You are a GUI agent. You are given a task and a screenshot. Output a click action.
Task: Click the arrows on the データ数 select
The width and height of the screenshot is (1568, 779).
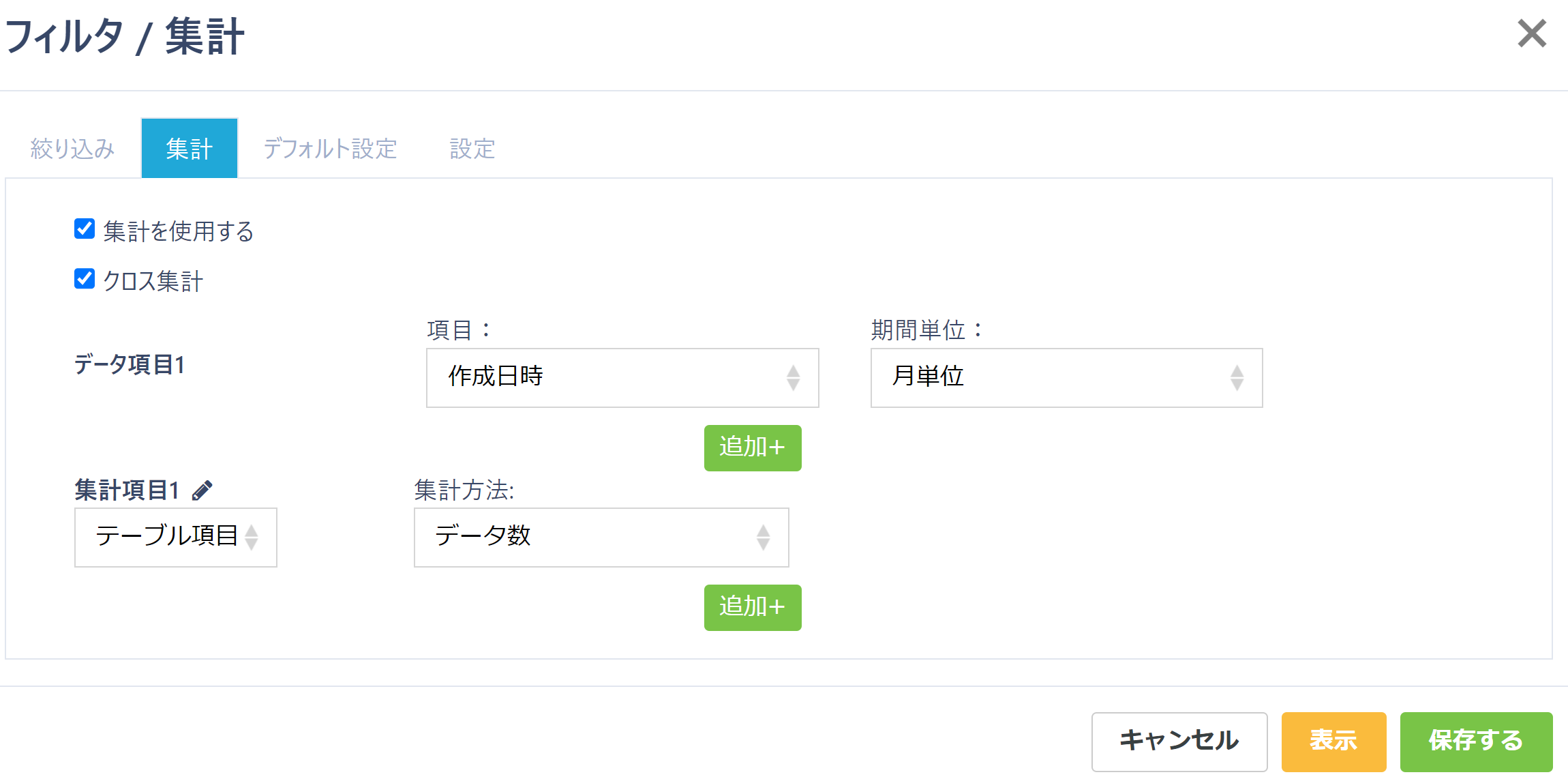[763, 538]
